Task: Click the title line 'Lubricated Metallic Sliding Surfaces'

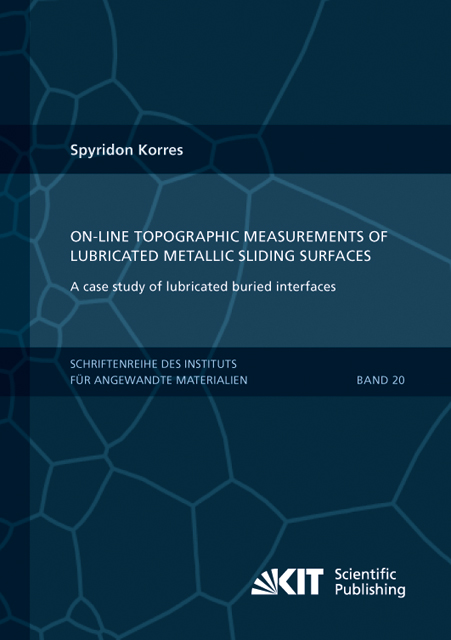Action: pyautogui.click(x=220, y=256)
